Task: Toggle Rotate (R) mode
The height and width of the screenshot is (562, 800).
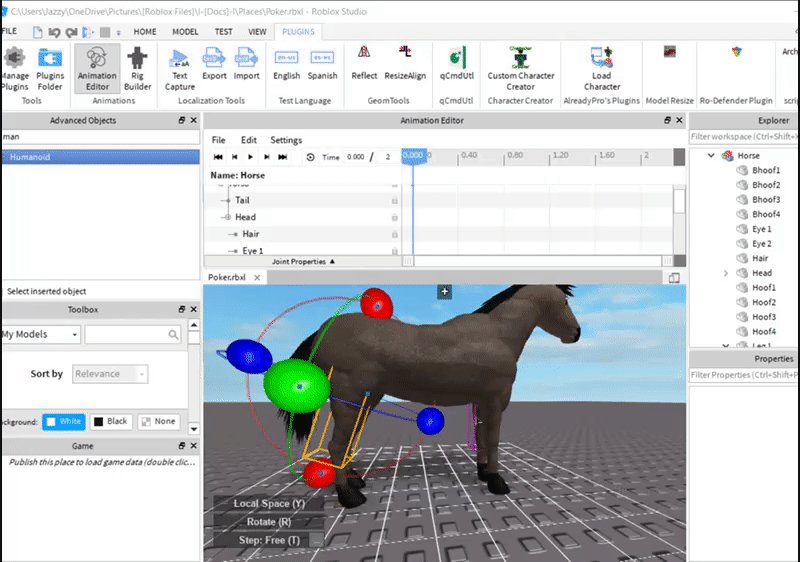Action: (269, 522)
